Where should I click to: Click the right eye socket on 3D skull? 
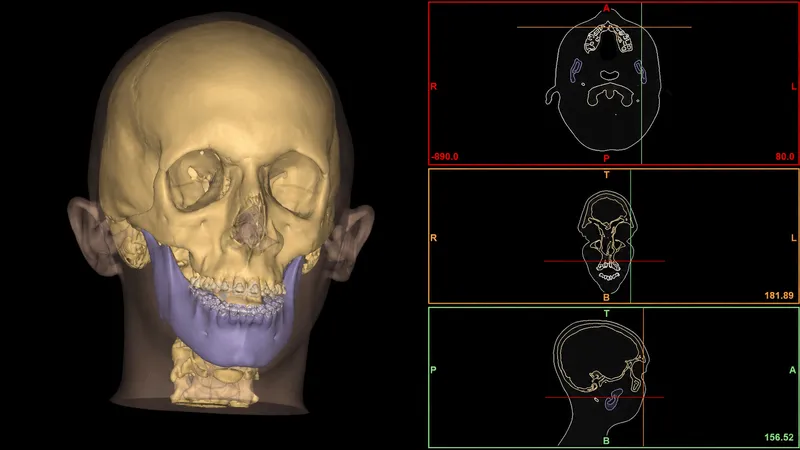(x=196, y=180)
